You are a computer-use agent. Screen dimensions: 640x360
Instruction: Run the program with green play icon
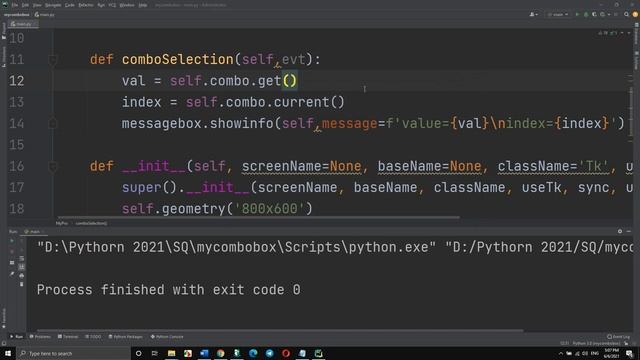(x=577, y=15)
